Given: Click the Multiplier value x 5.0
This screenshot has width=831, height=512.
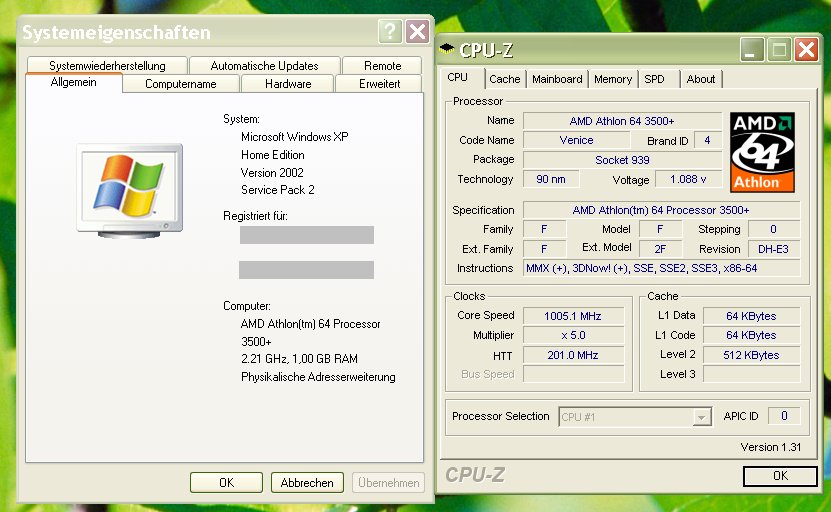Looking at the screenshot, I should [x=573, y=335].
